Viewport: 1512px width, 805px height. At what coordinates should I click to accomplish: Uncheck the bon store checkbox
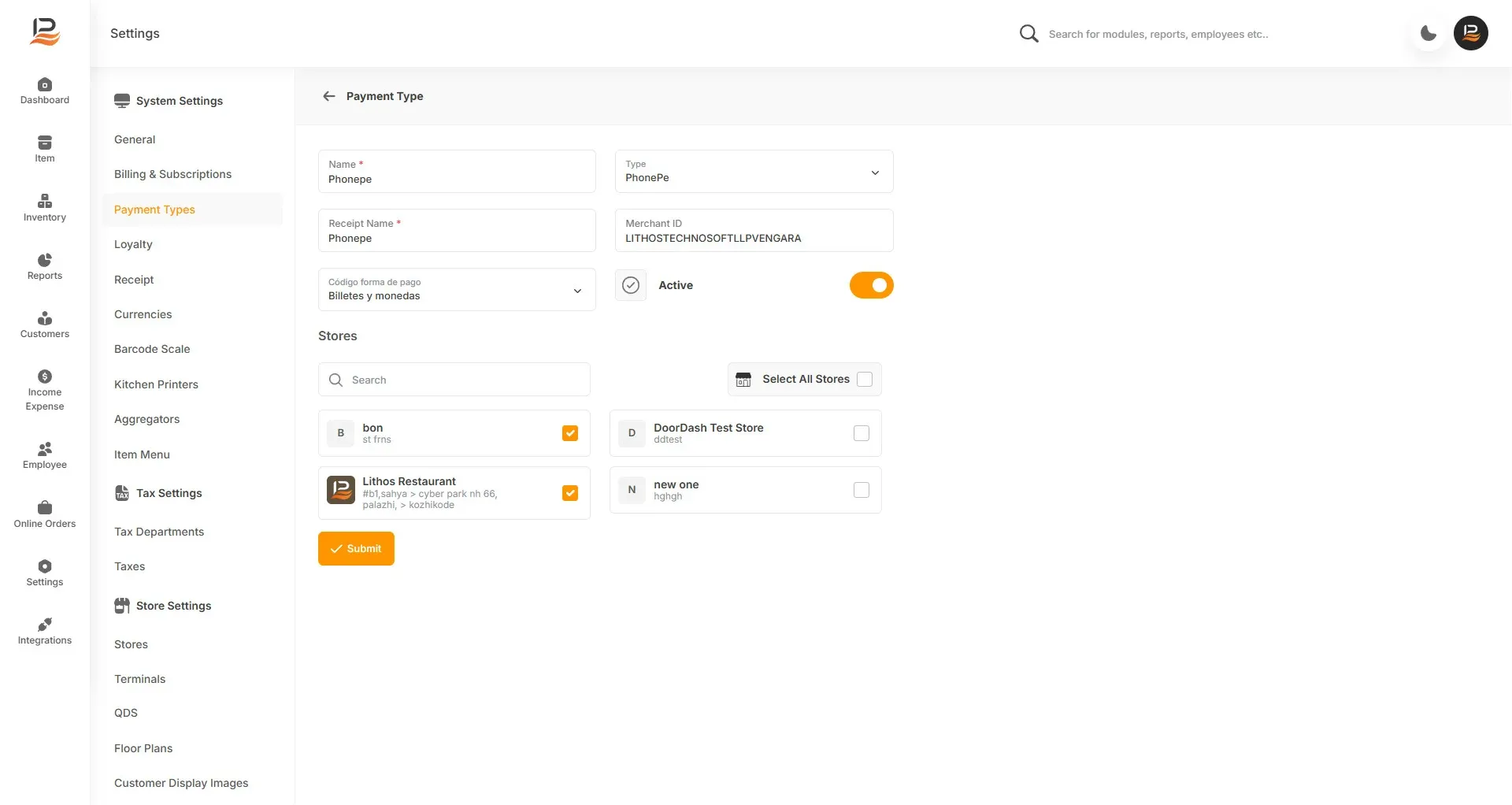coord(570,433)
